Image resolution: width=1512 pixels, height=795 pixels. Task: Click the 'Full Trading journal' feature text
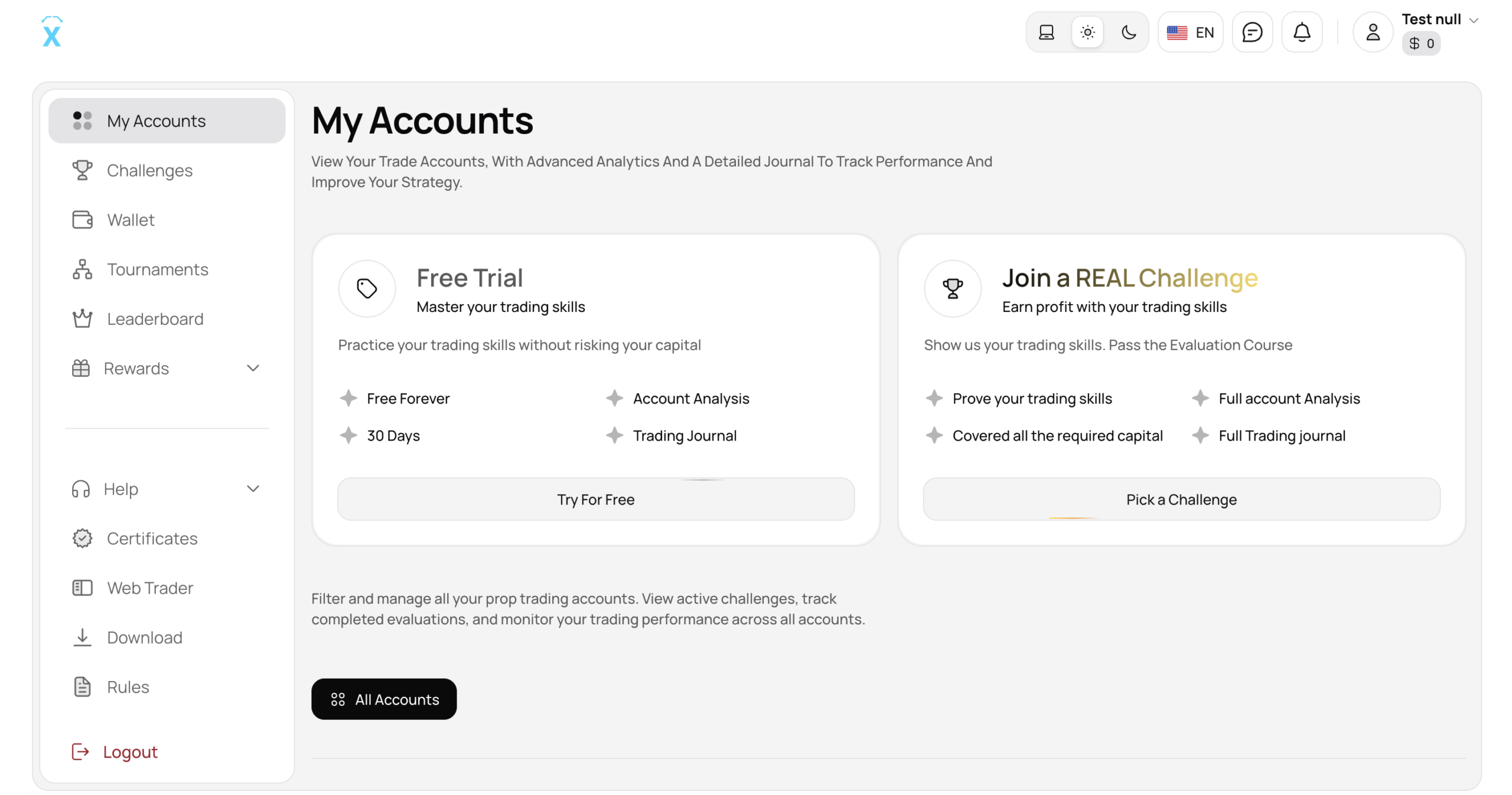click(1282, 436)
